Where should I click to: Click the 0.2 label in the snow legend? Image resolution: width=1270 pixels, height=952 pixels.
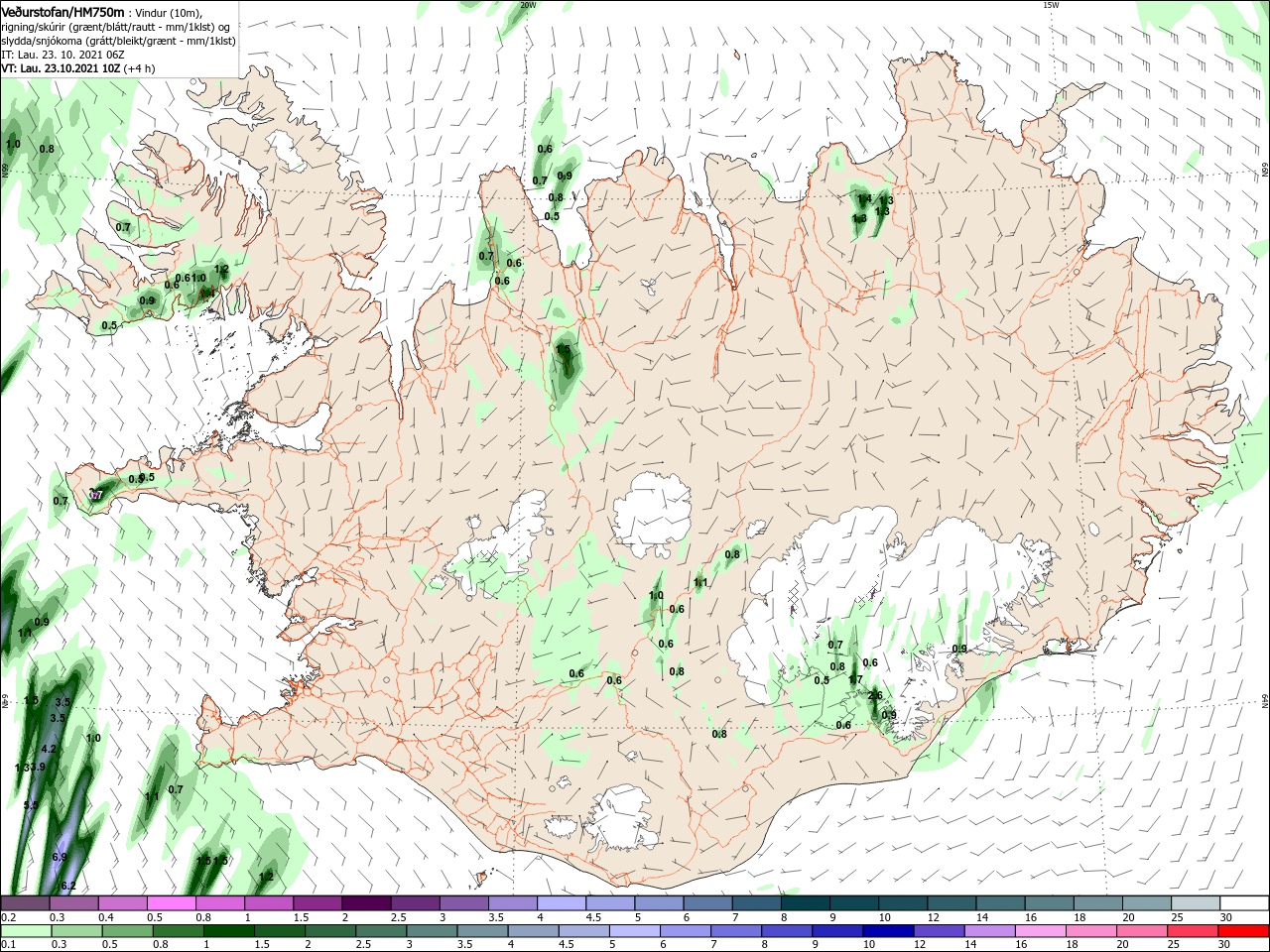pyautogui.click(x=8, y=918)
